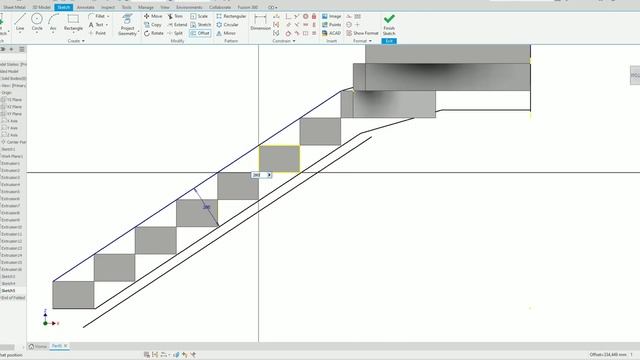
Task: Open the model browser hamburger menu
Action: tap(22, 49)
